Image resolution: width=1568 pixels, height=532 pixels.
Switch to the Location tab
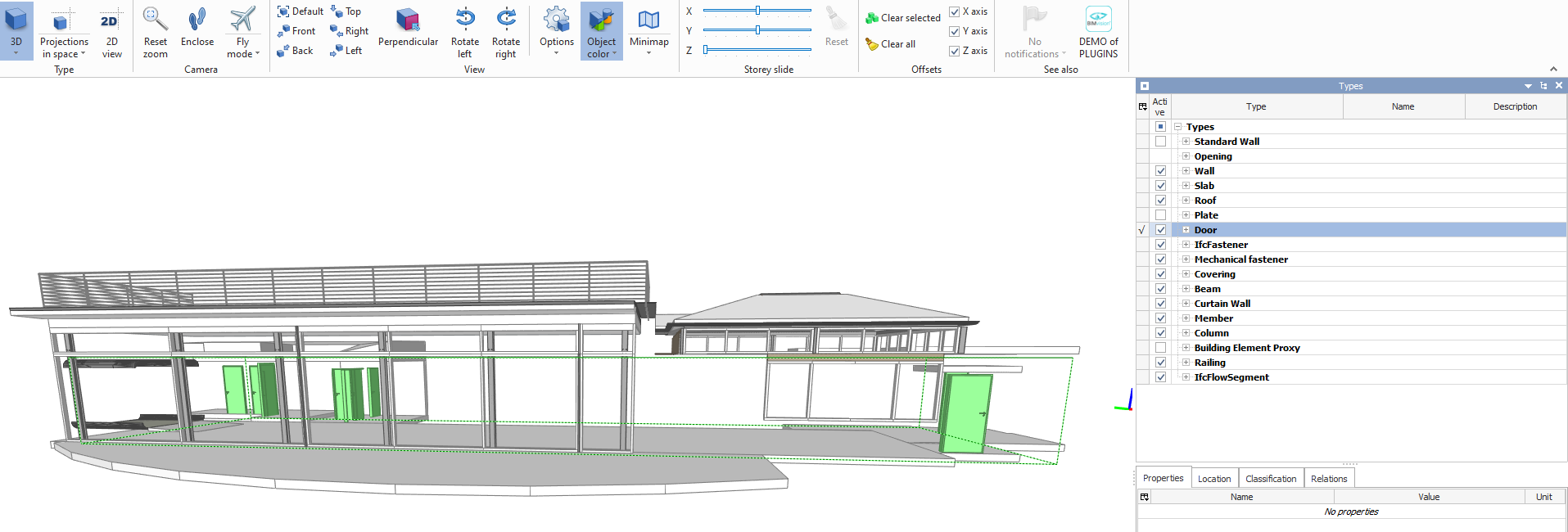point(1213,479)
